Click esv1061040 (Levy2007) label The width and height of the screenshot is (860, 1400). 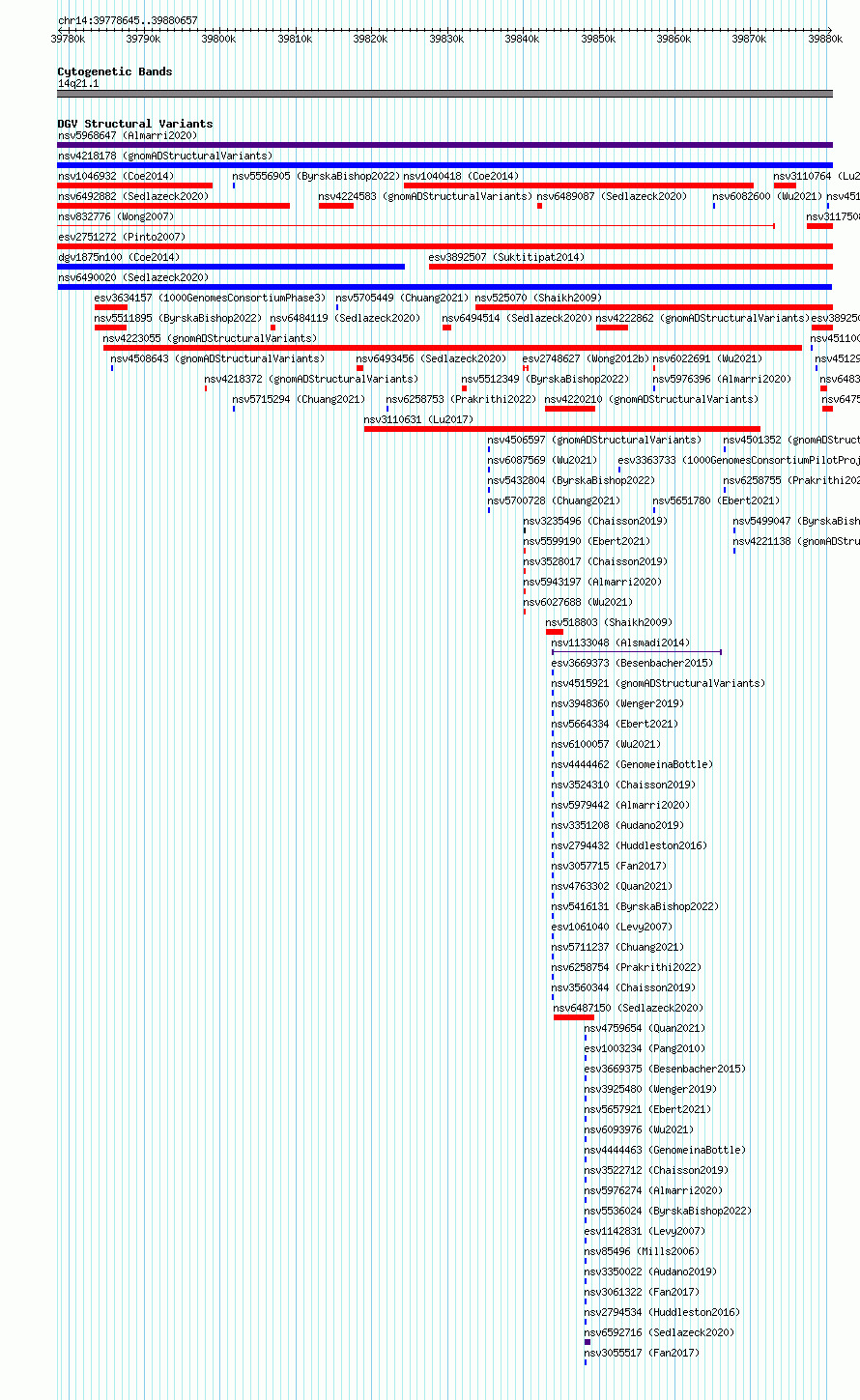pos(613,927)
